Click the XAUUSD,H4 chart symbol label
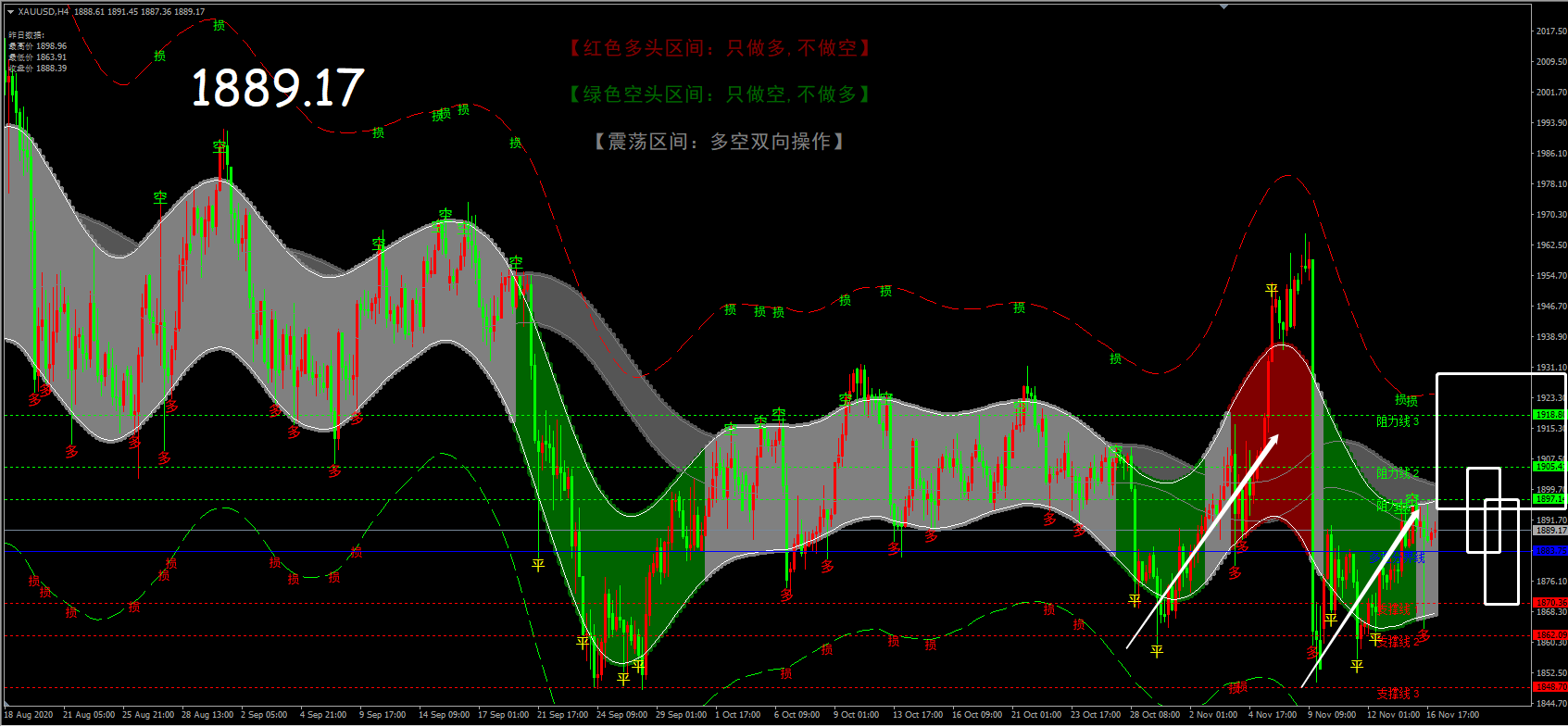The image size is (1568, 727). point(44,12)
